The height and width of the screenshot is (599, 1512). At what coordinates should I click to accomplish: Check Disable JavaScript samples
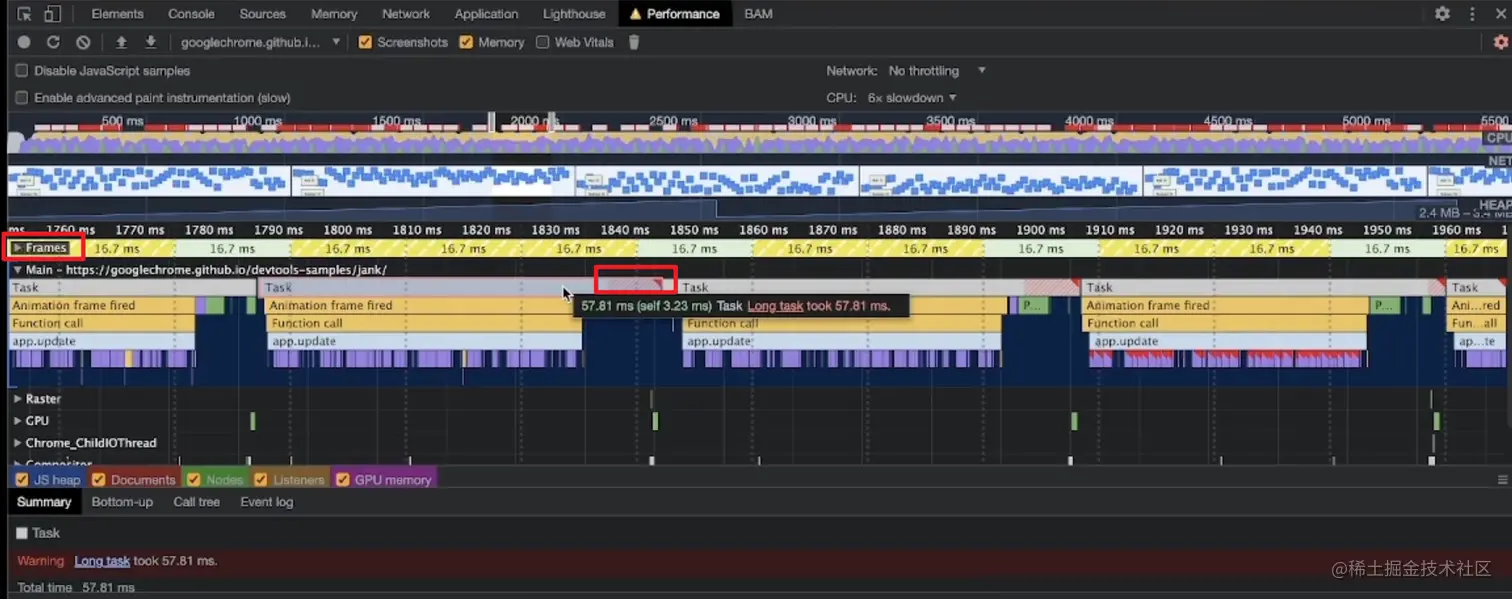point(21,71)
